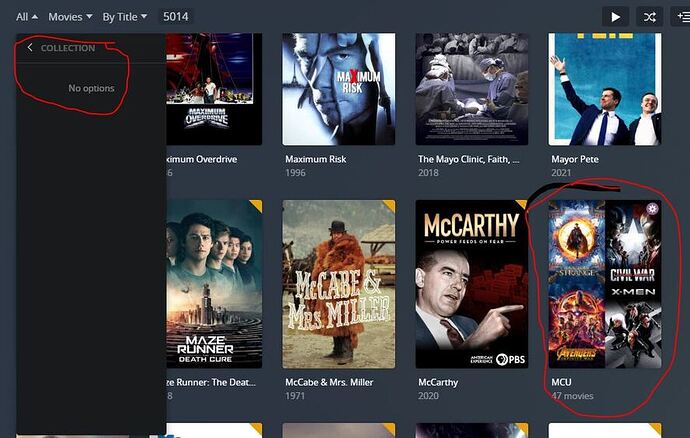Click the 2021 year under Mayor Pete
Screen dimensions: 690x438
(561, 173)
